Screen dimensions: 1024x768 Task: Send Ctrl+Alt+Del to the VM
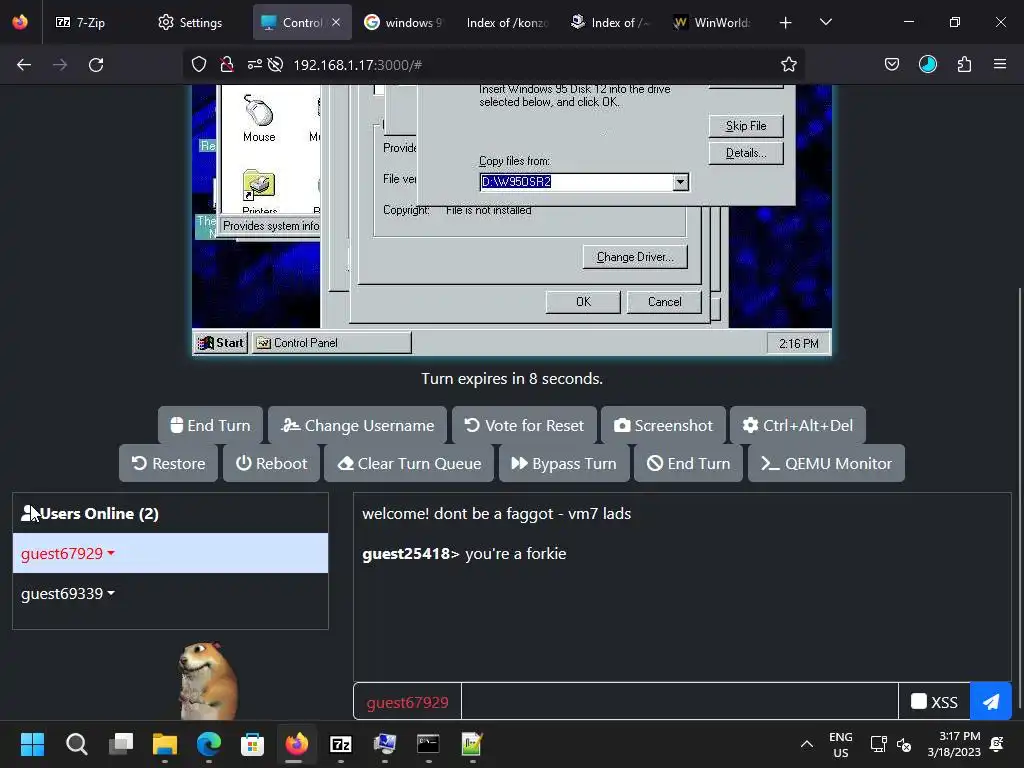(x=797, y=426)
